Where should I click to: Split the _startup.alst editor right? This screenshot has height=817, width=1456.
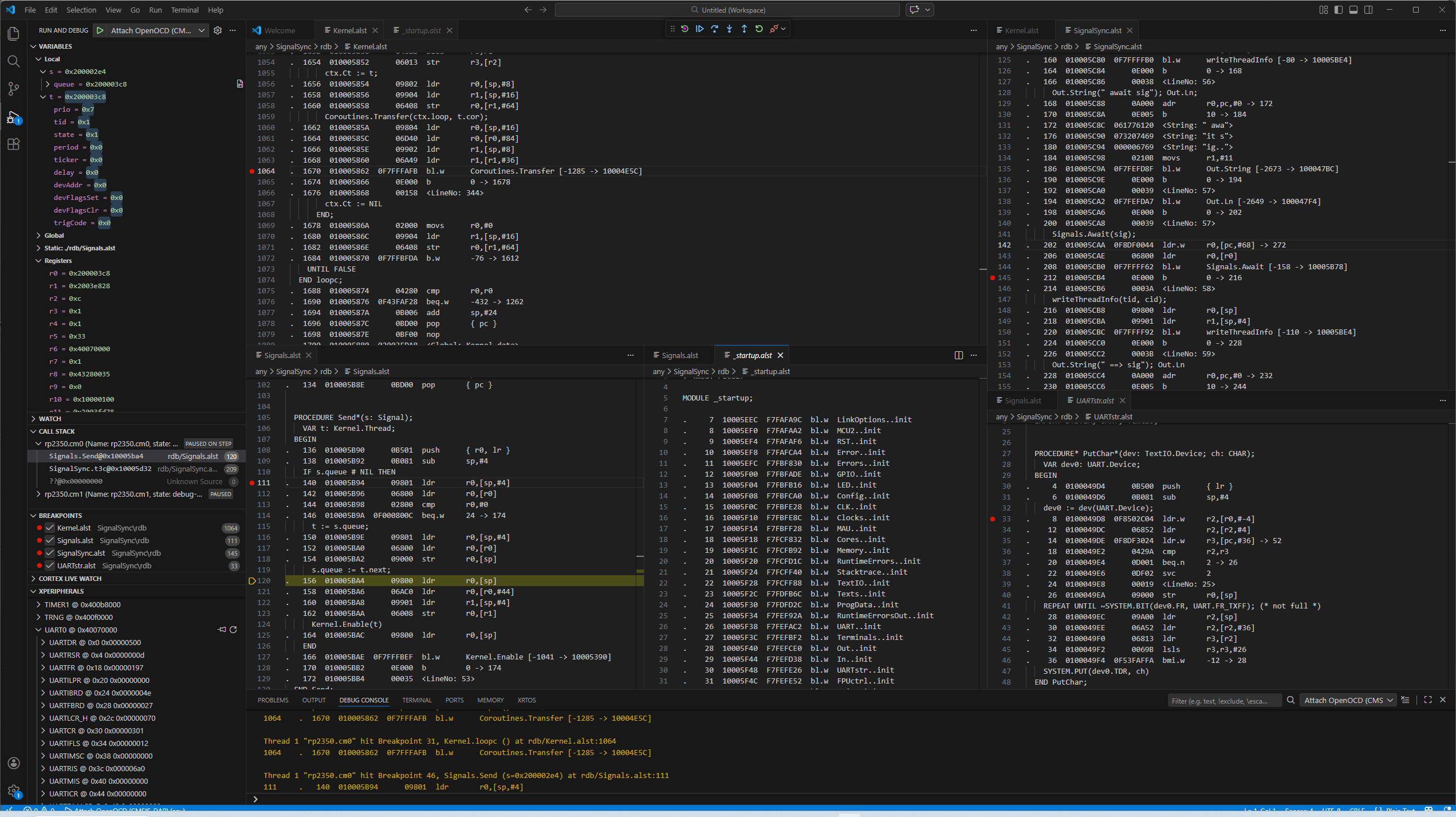pyautogui.click(x=959, y=355)
